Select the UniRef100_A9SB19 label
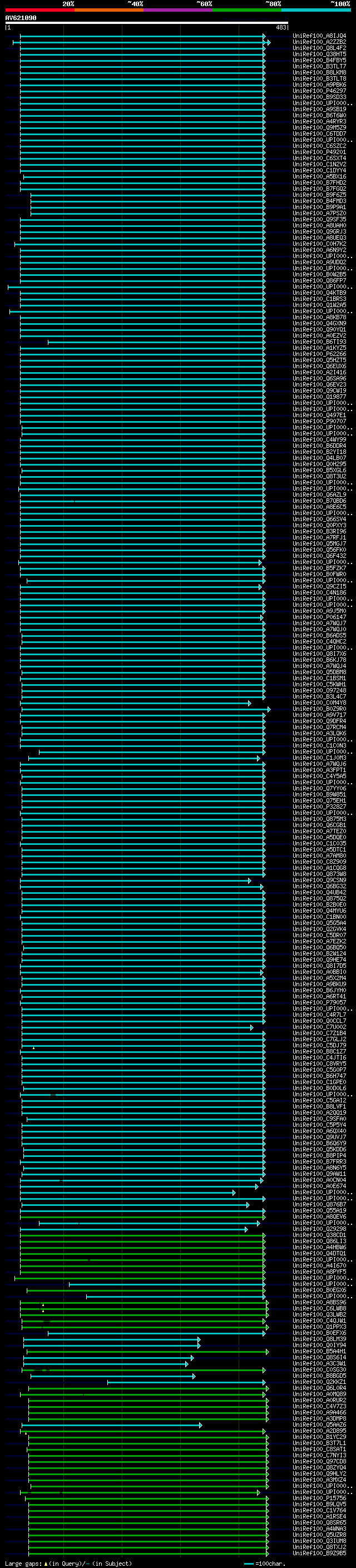356x1568 pixels. tap(319, 110)
